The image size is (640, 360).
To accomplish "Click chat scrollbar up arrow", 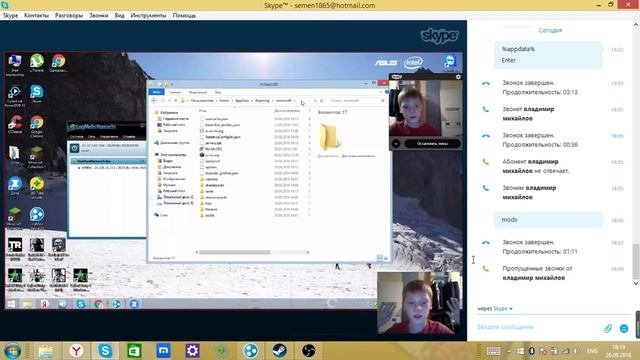I will click(x=636, y=25).
